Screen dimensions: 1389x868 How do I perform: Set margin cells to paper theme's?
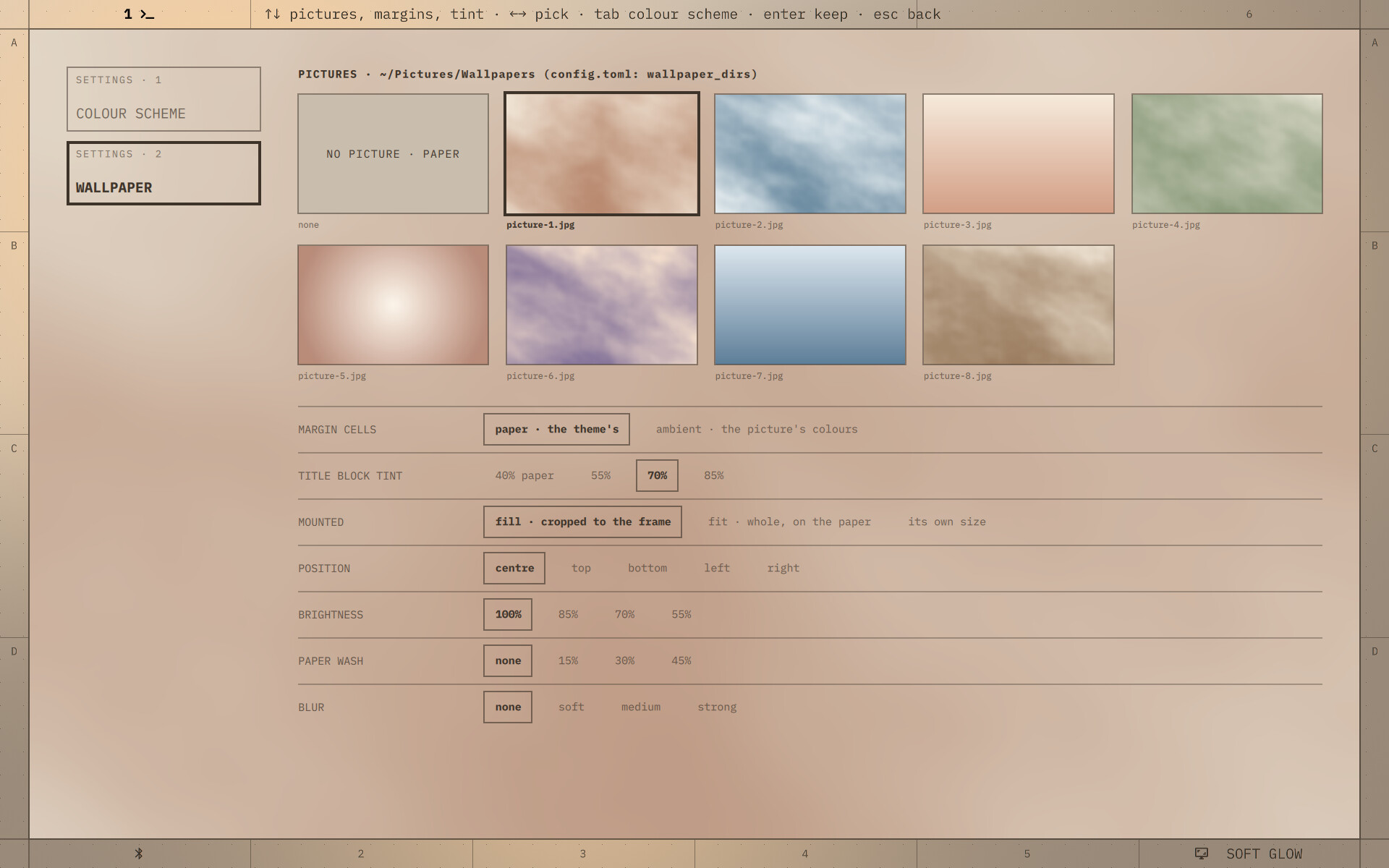[556, 429]
